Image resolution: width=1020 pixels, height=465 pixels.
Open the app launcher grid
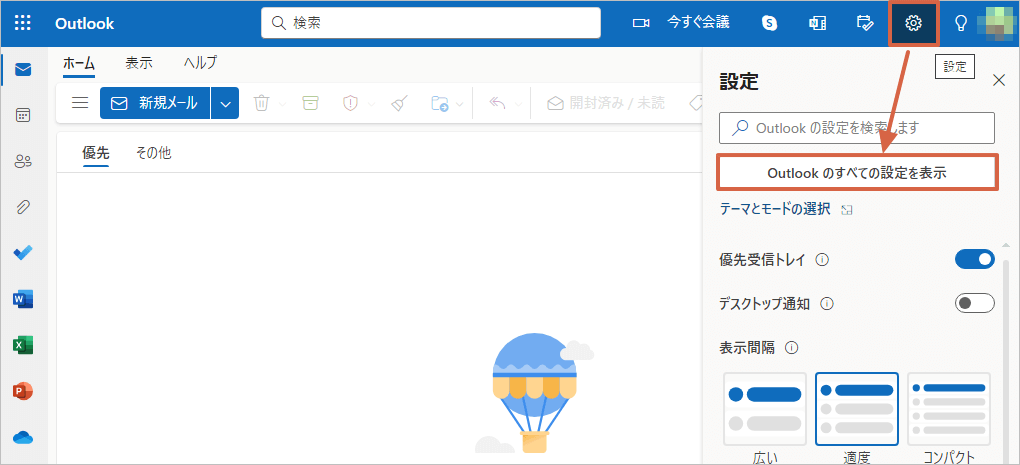tap(23, 23)
